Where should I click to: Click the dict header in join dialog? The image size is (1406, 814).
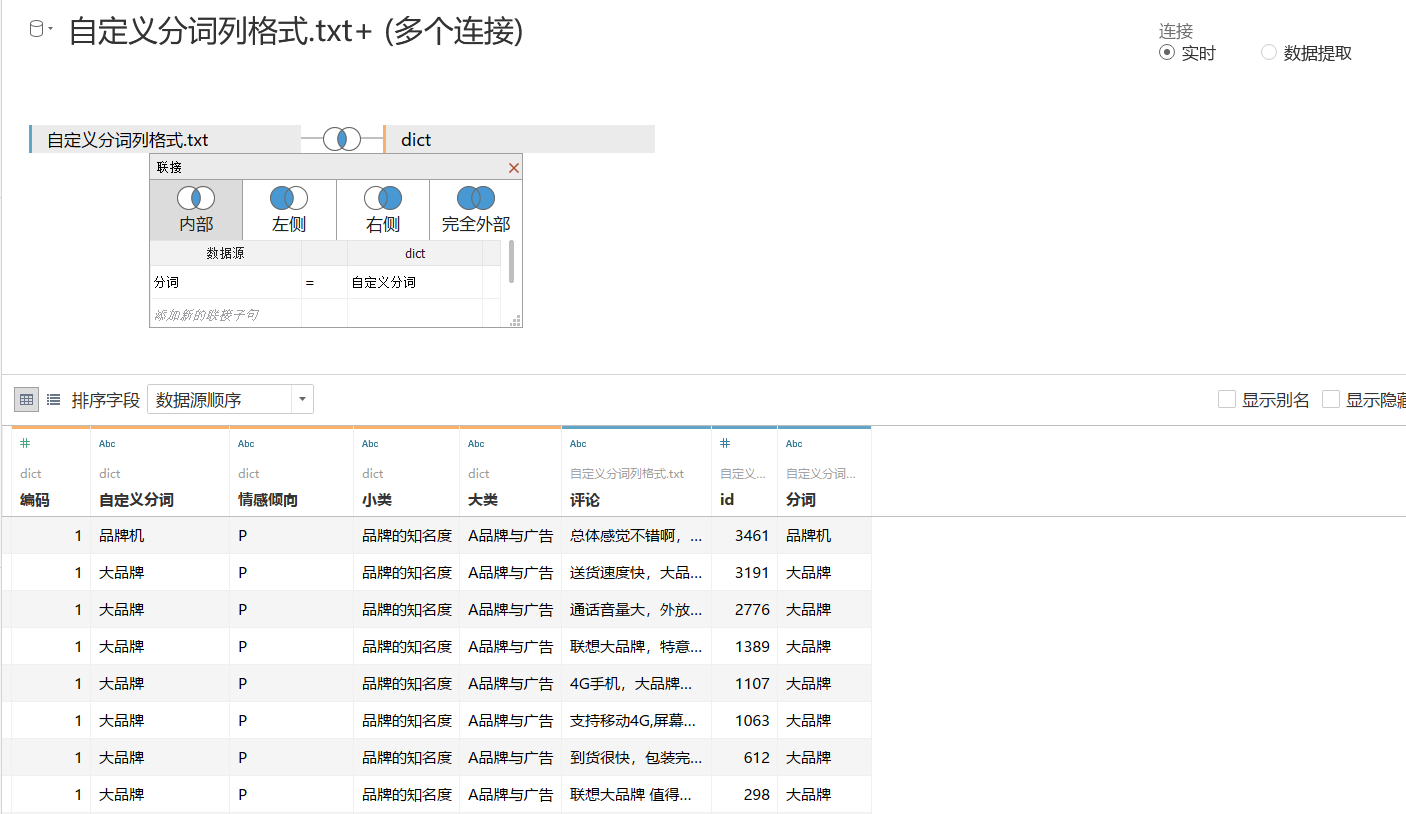coord(415,254)
